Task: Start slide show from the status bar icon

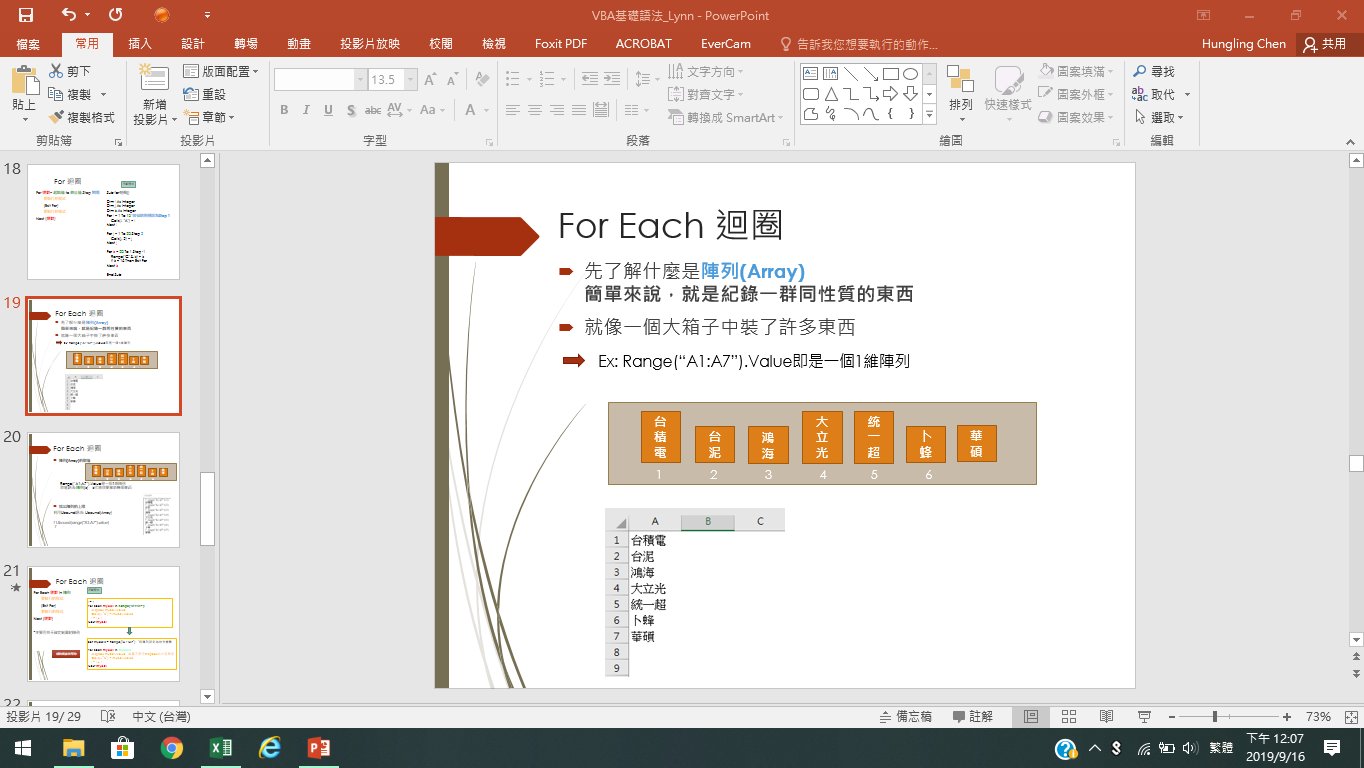Action: pyautogui.click(x=1143, y=717)
